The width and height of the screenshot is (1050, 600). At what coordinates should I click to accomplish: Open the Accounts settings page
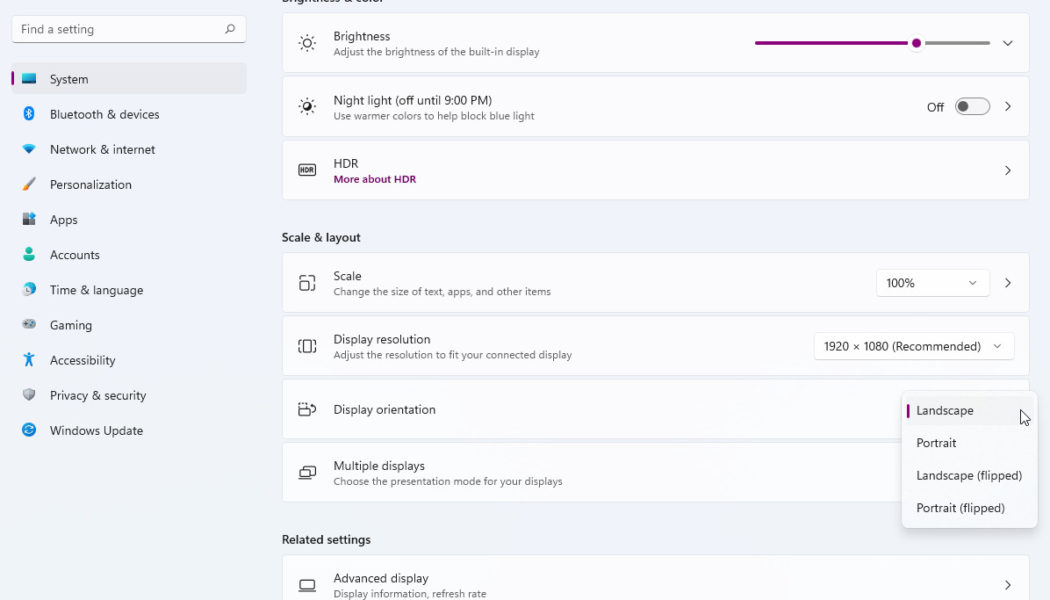coord(75,255)
